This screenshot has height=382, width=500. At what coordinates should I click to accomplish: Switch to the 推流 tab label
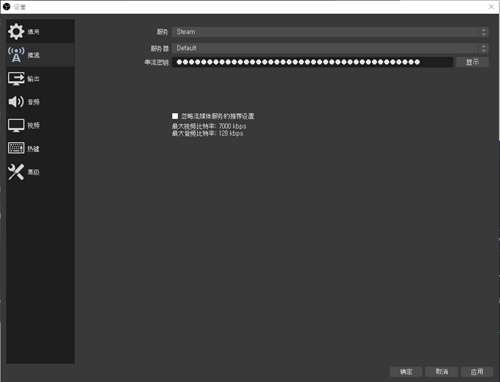tap(33, 55)
